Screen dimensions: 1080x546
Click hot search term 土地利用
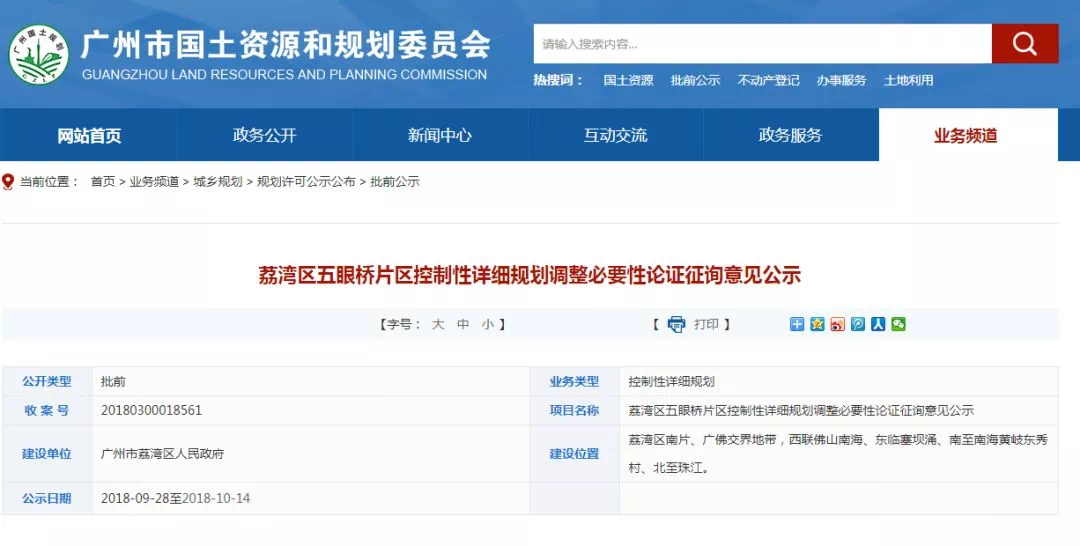908,81
